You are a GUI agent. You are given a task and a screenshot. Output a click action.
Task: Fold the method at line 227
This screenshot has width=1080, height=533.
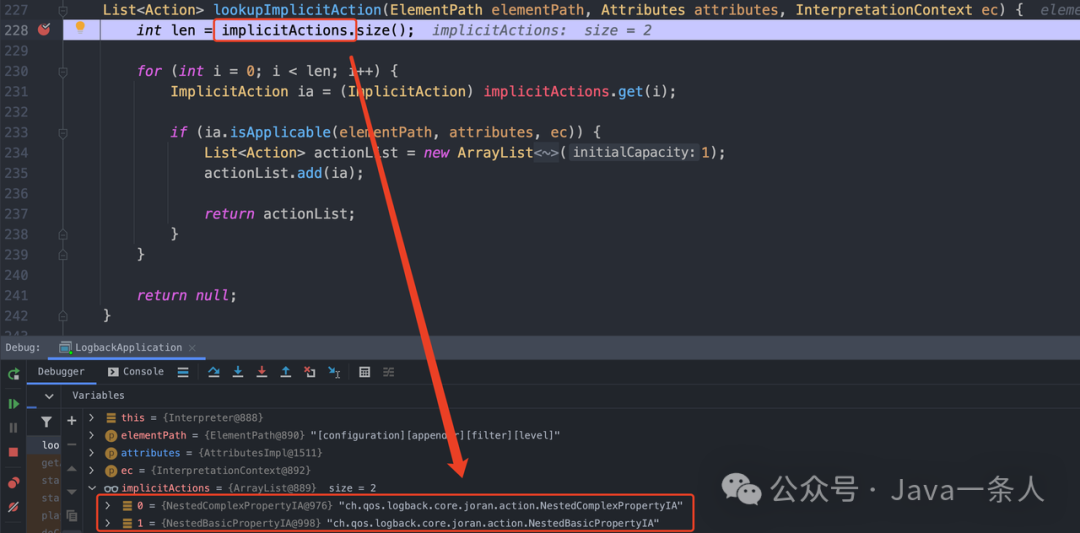pos(63,10)
